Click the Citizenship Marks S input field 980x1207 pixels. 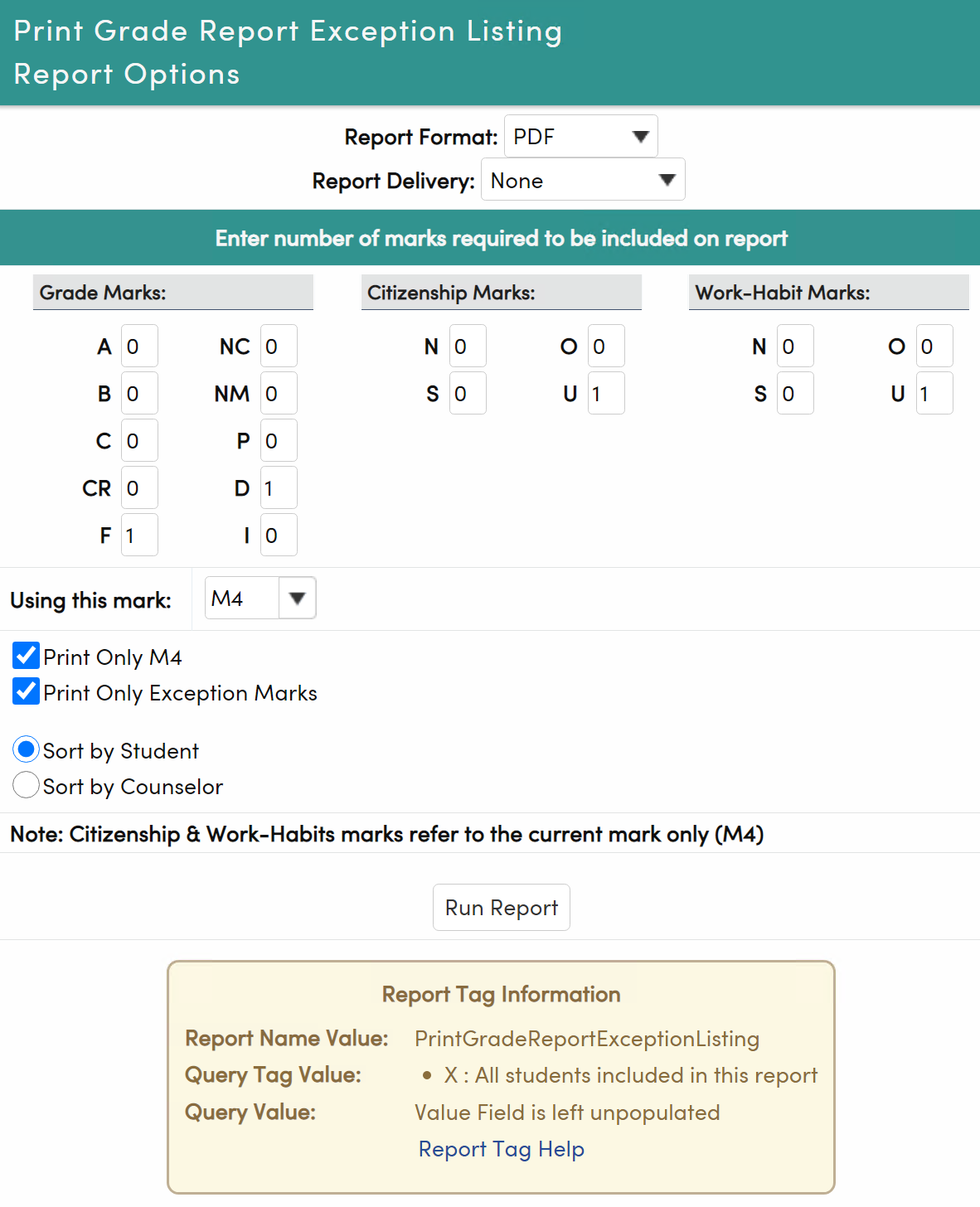click(468, 393)
